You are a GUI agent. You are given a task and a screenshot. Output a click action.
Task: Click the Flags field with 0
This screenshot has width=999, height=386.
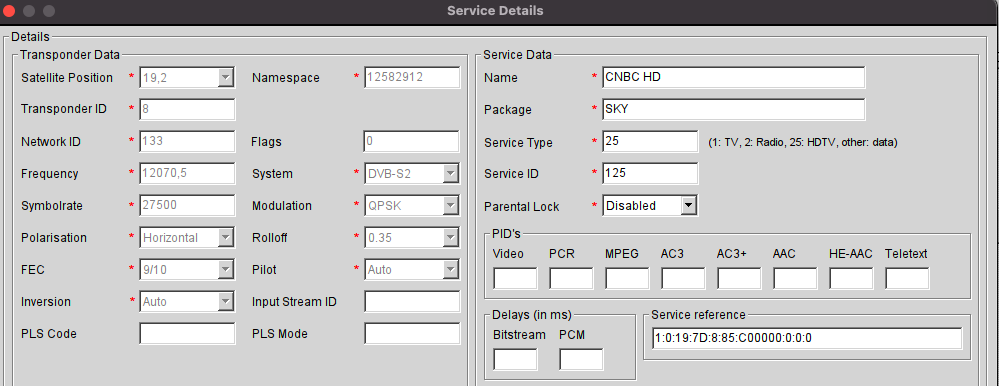[x=412, y=141]
